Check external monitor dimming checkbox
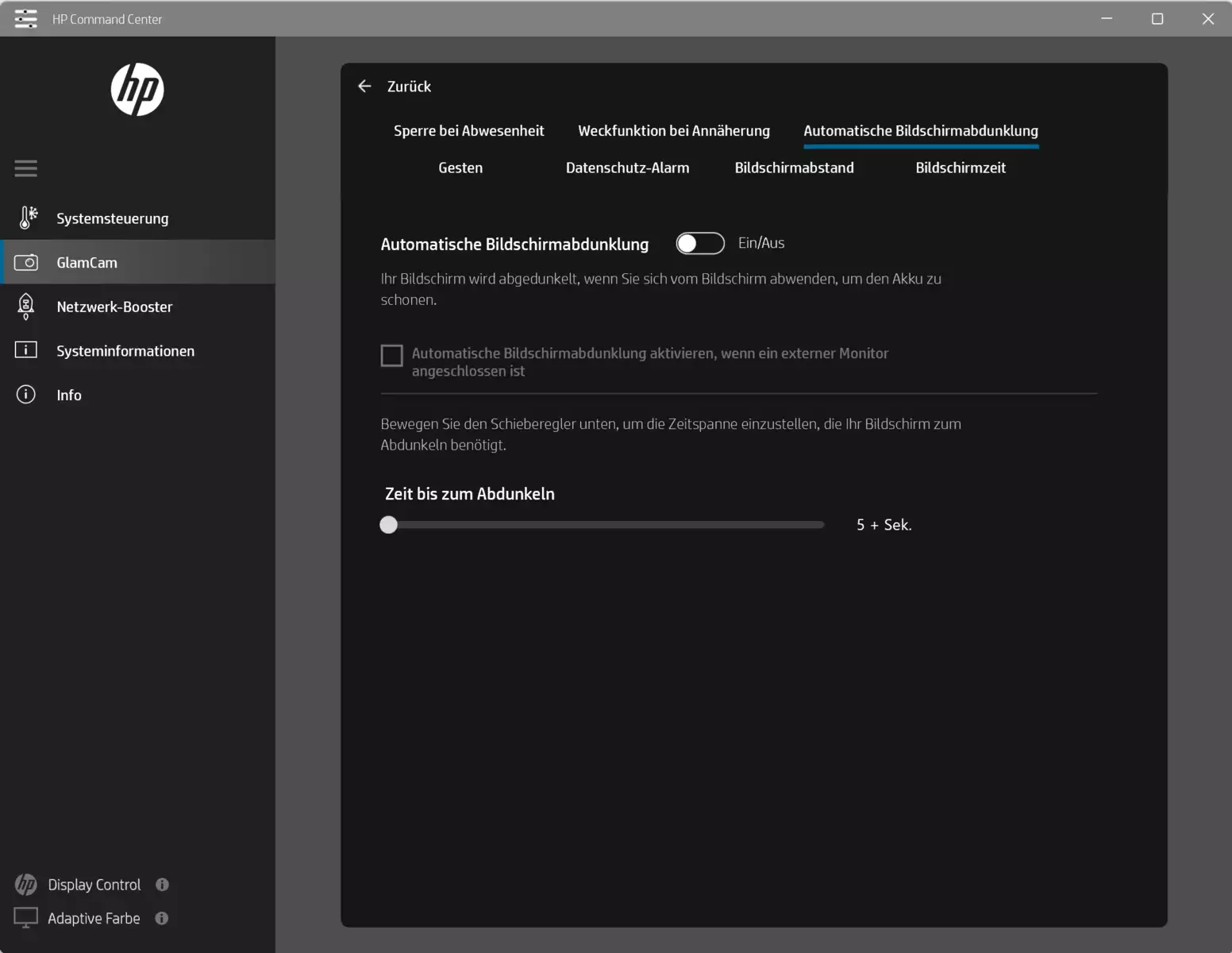This screenshot has width=1232, height=953. 391,355
